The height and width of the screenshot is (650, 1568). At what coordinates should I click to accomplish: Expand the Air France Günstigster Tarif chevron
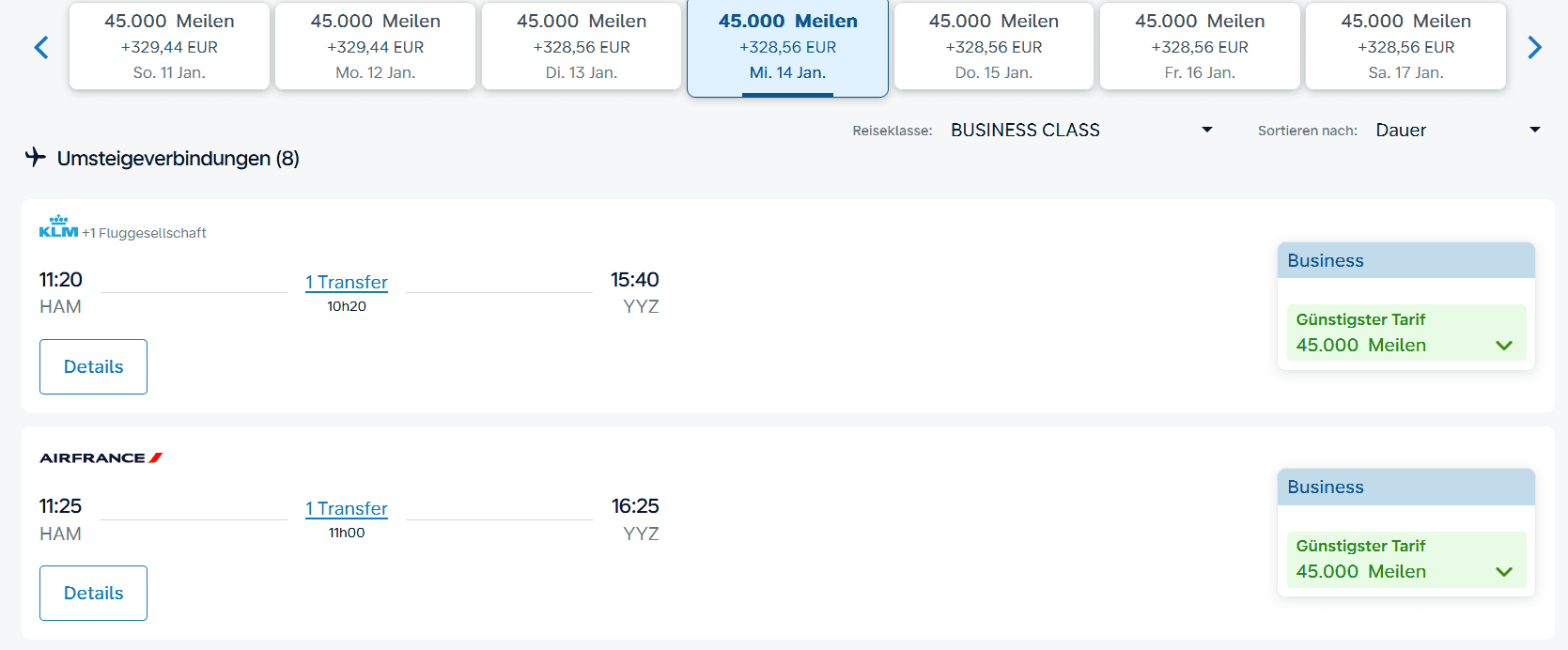[1503, 572]
